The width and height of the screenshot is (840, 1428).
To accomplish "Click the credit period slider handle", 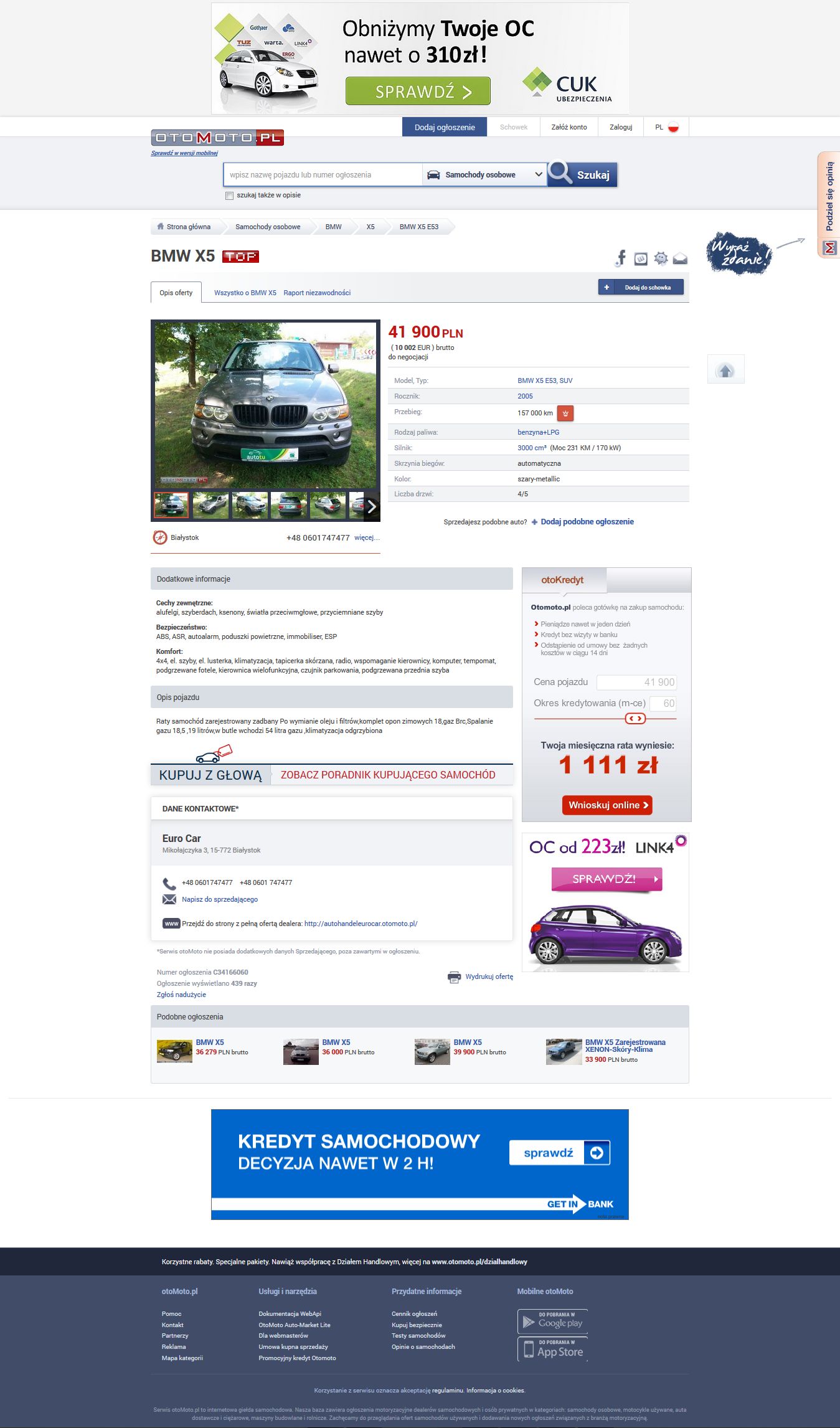I will 635,719.
